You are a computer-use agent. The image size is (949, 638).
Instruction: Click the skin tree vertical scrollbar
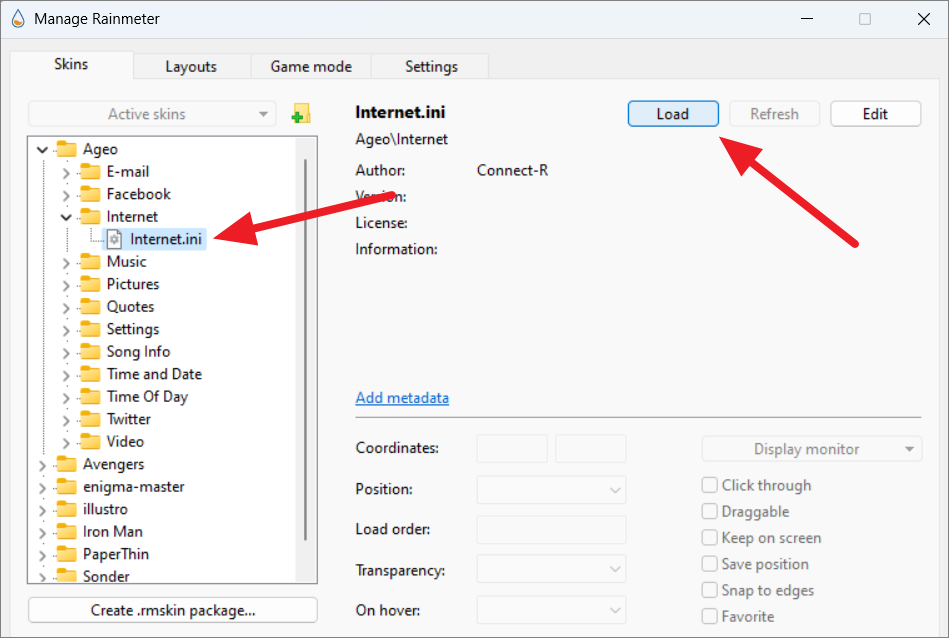306,350
